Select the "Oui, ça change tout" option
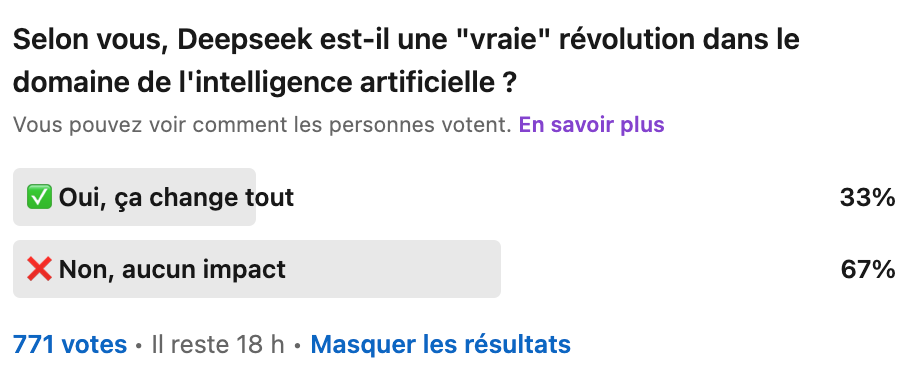 pos(454,197)
